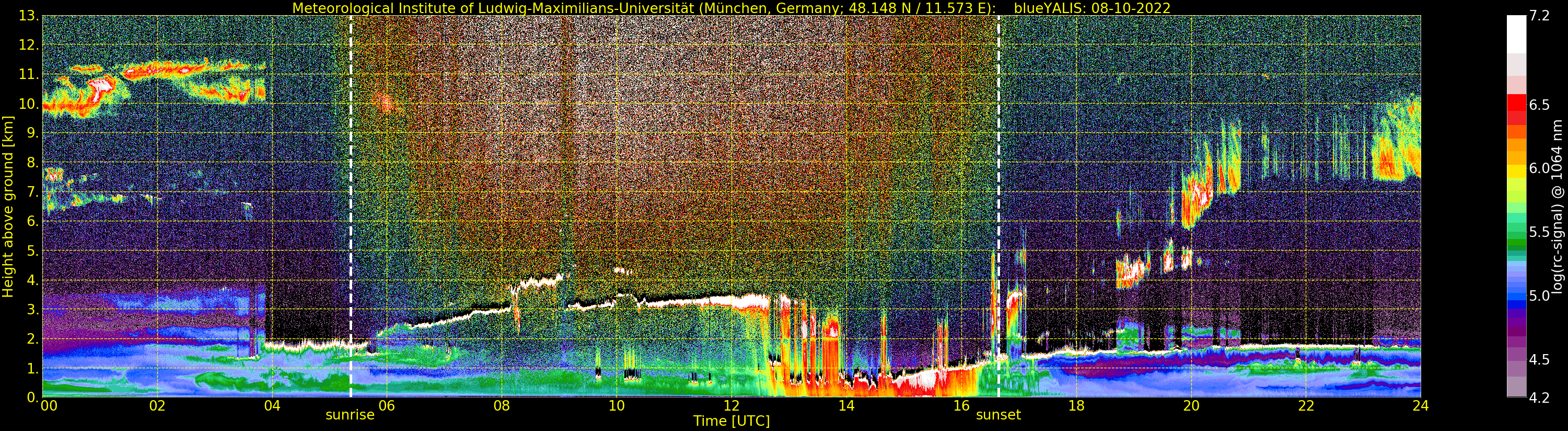Image resolution: width=1568 pixels, height=431 pixels.
Task: Click the 'log(rc-signal) @ 1064 nm' colorbar label
Action: pos(1558,206)
